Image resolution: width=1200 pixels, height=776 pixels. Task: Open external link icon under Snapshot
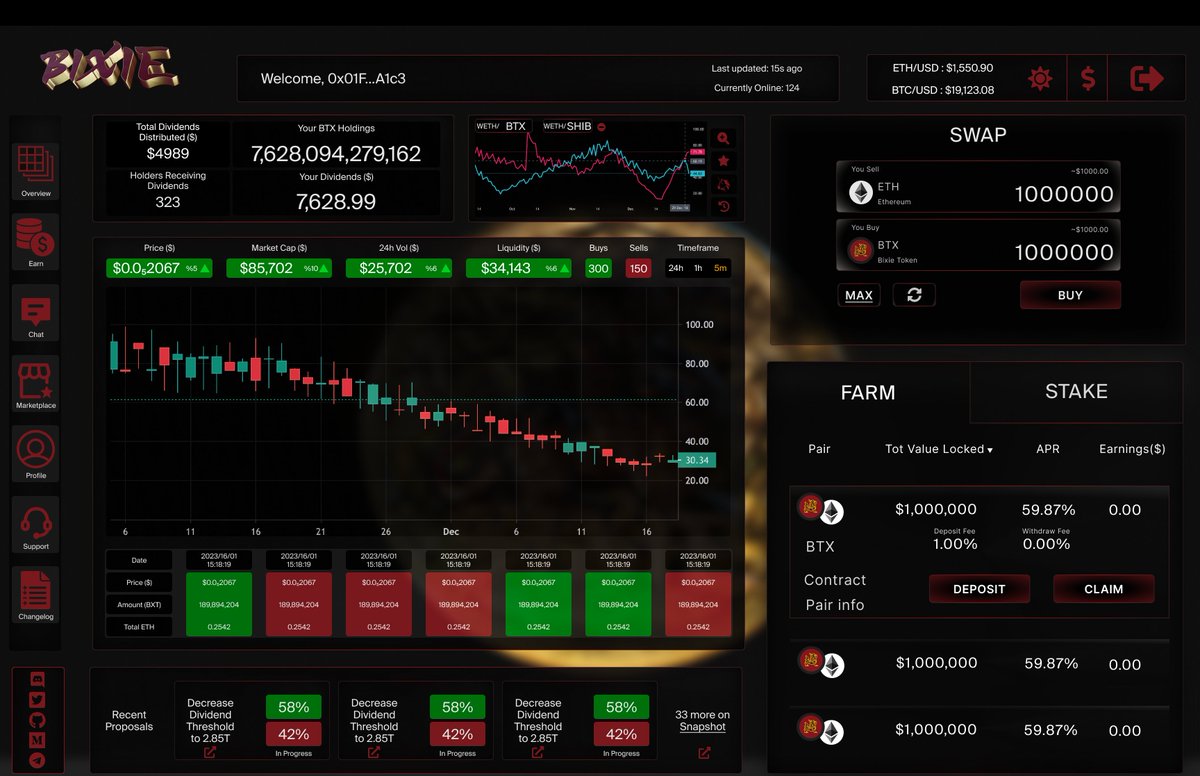704,753
